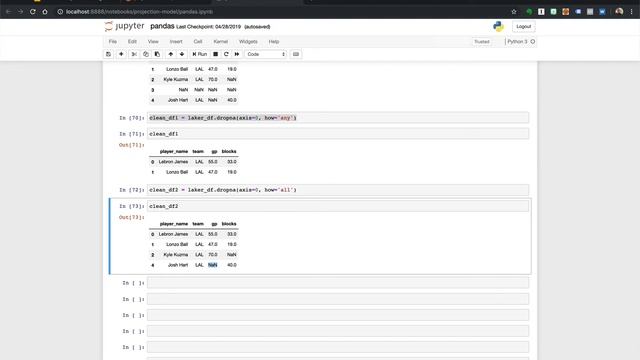Click the team column header in Out[73]

point(198,224)
